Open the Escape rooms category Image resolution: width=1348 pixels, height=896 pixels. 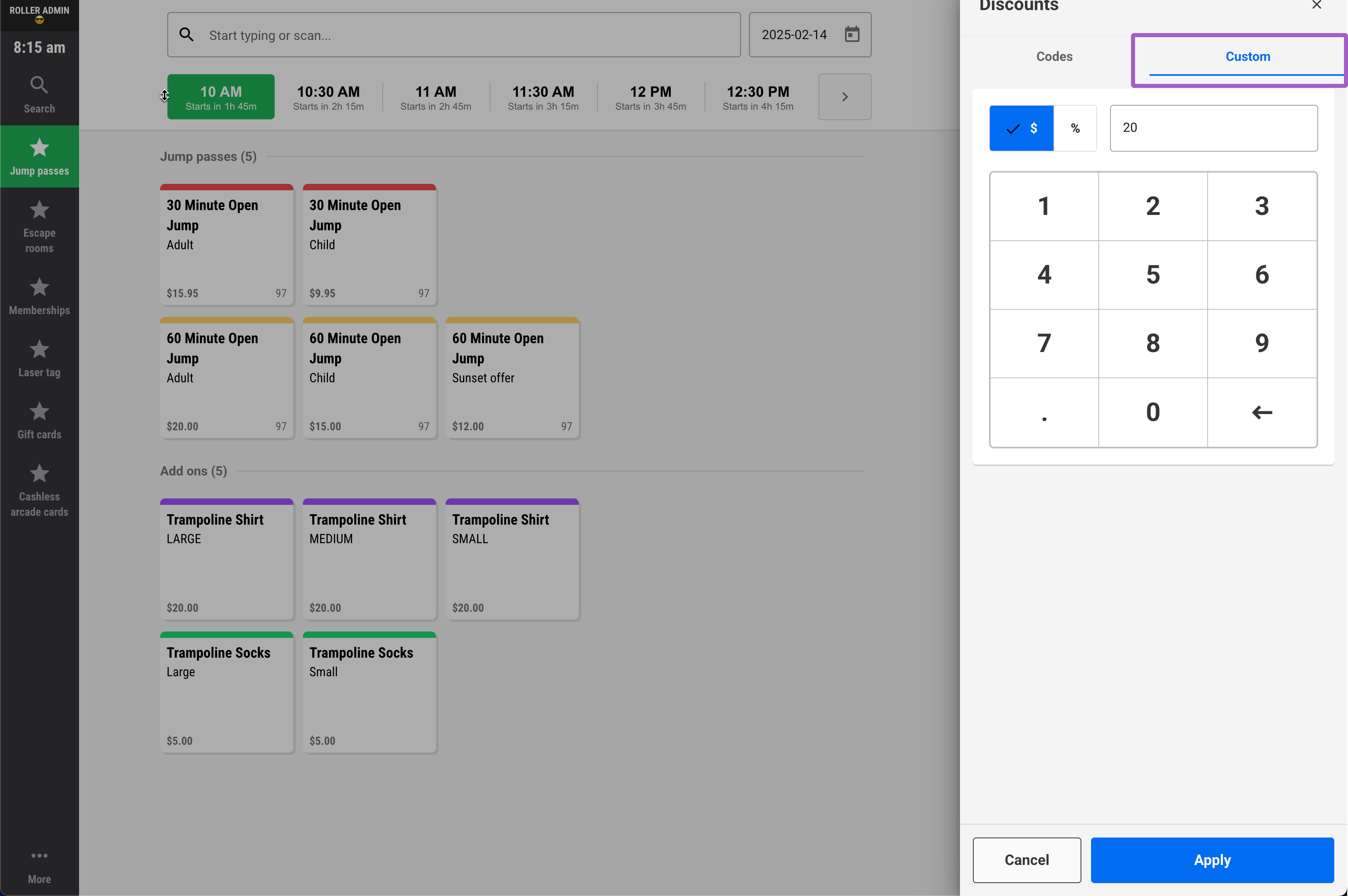pos(39,226)
